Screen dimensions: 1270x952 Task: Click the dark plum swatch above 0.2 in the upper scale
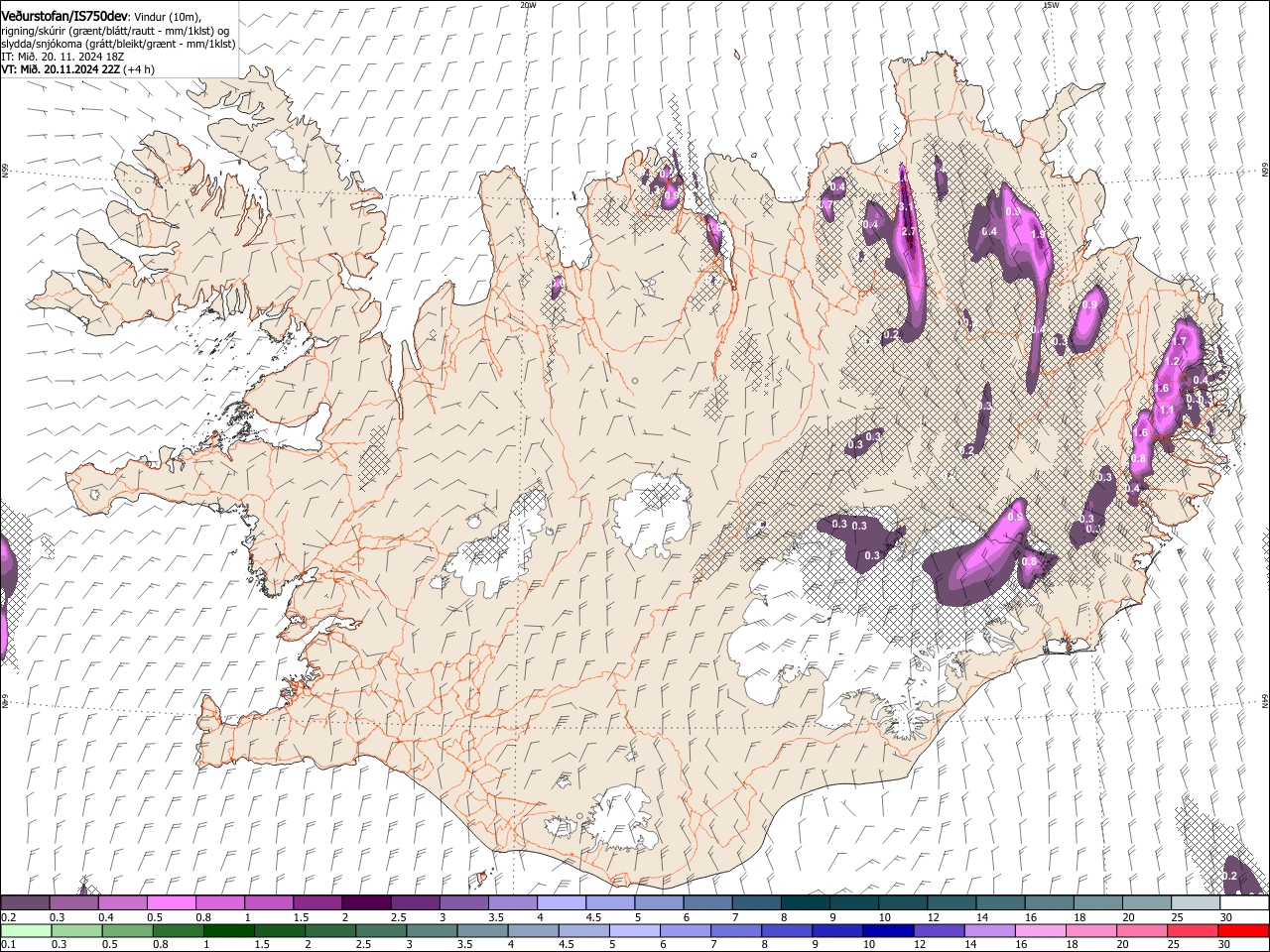coord(25,903)
